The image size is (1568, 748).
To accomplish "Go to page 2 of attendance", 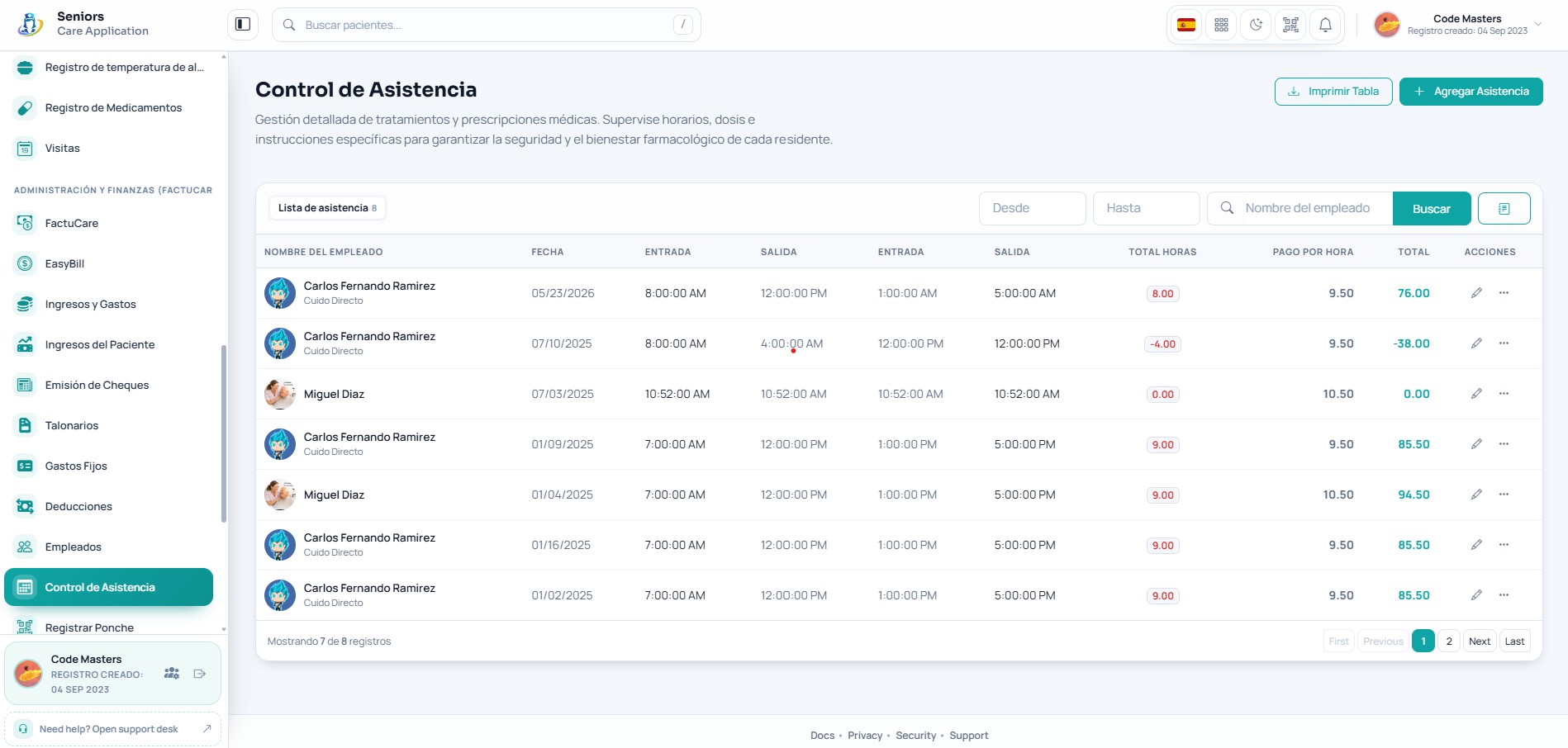I will pyautogui.click(x=1449, y=641).
